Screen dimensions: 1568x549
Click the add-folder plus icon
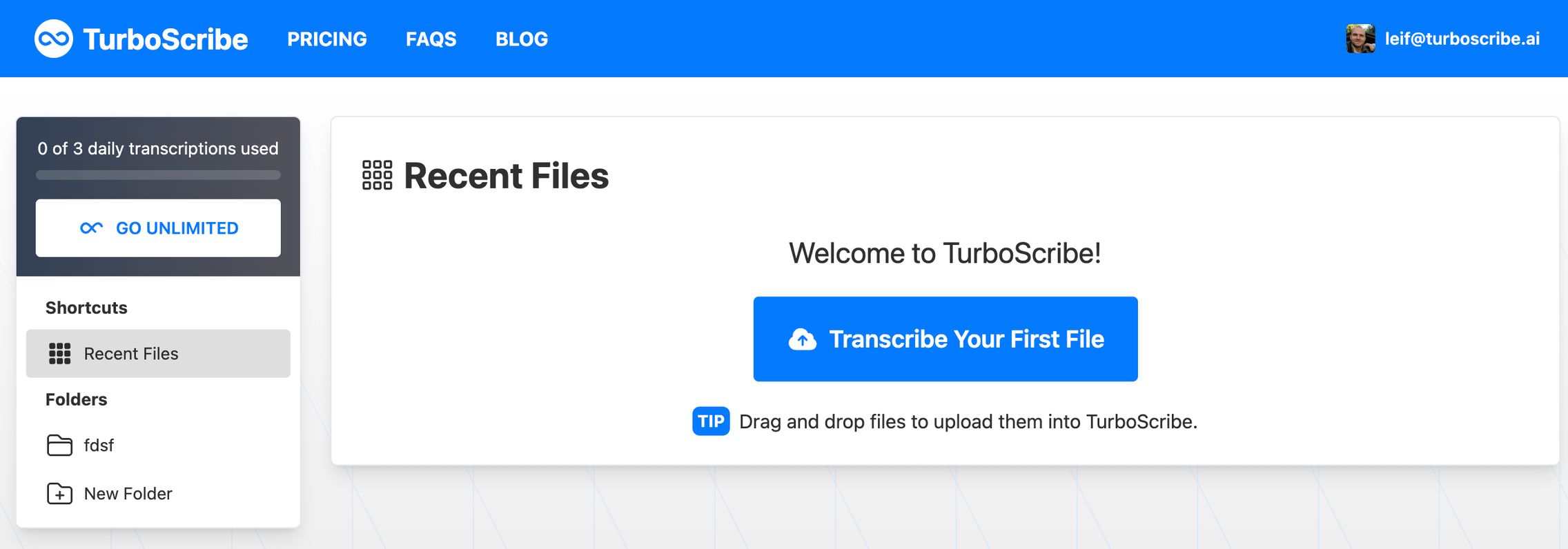pos(59,494)
